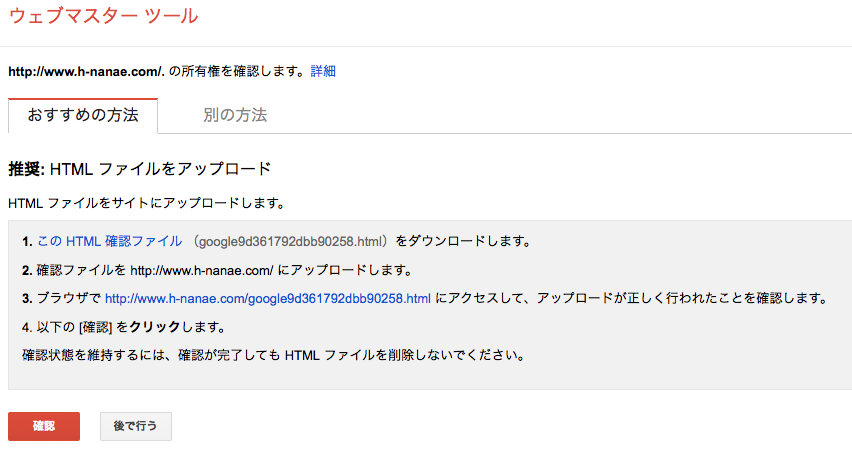The image size is (852, 449).
Task: Select the おすすめの方法 tab
Action: coord(83,116)
